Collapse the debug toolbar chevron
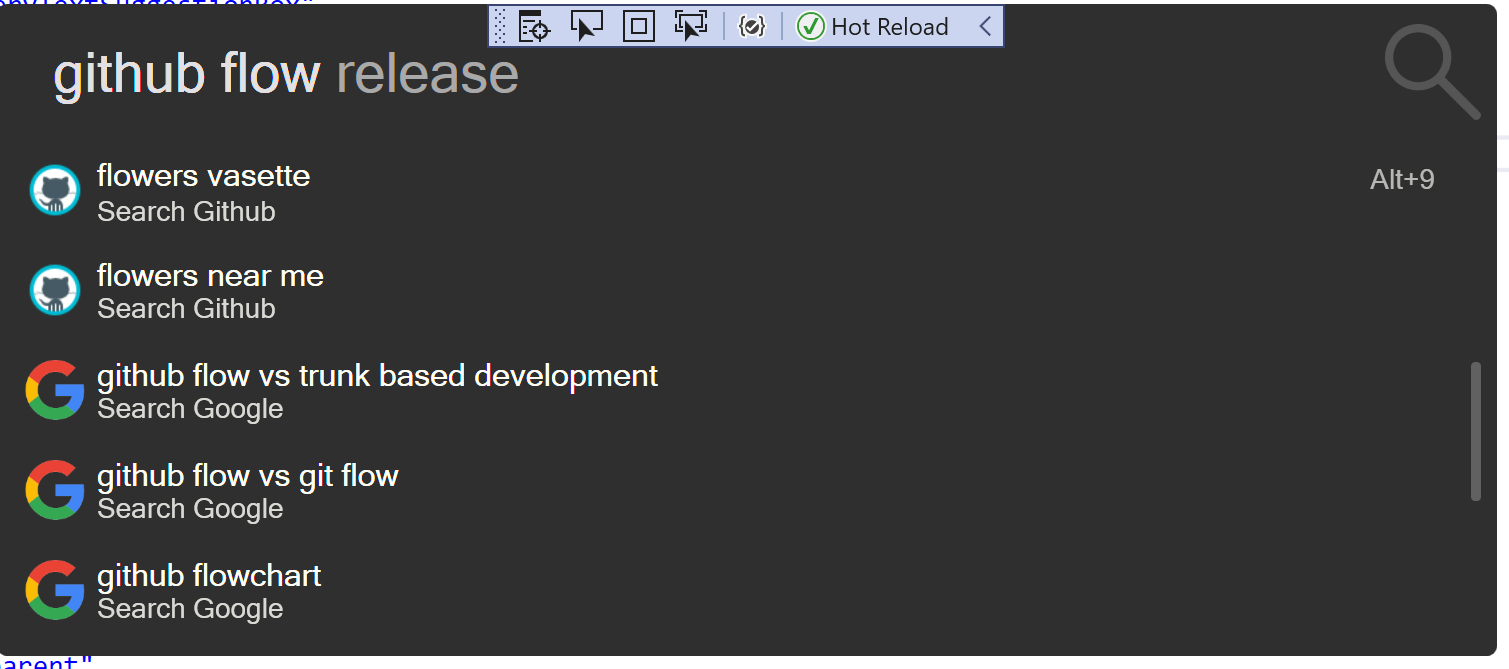Image resolution: width=1509 pixels, height=669 pixels. click(985, 26)
